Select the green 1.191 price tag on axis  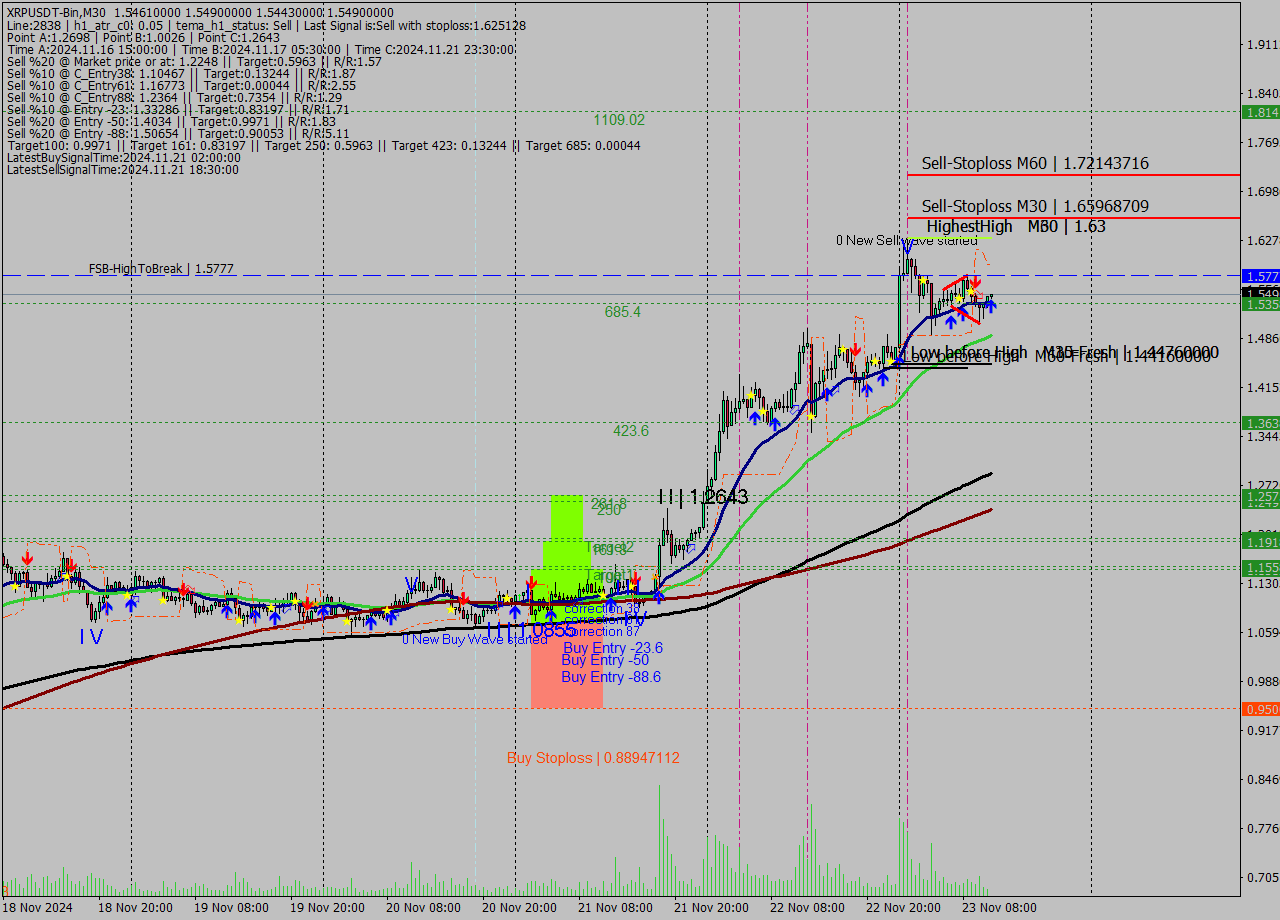1260,542
